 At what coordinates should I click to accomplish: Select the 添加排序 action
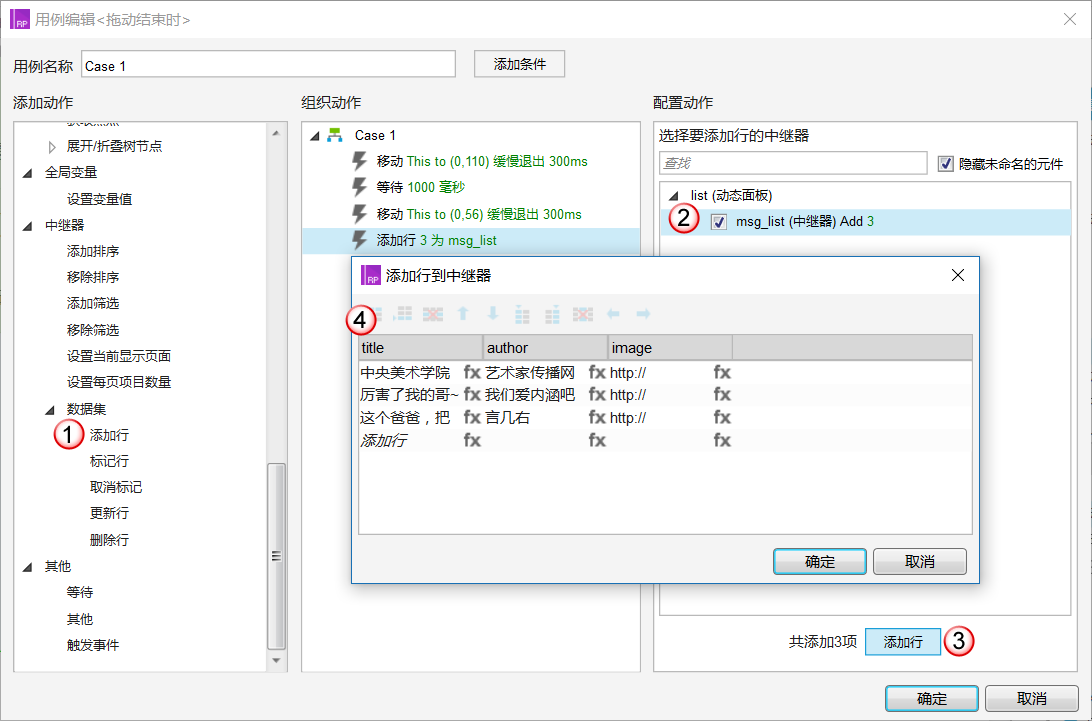click(93, 251)
